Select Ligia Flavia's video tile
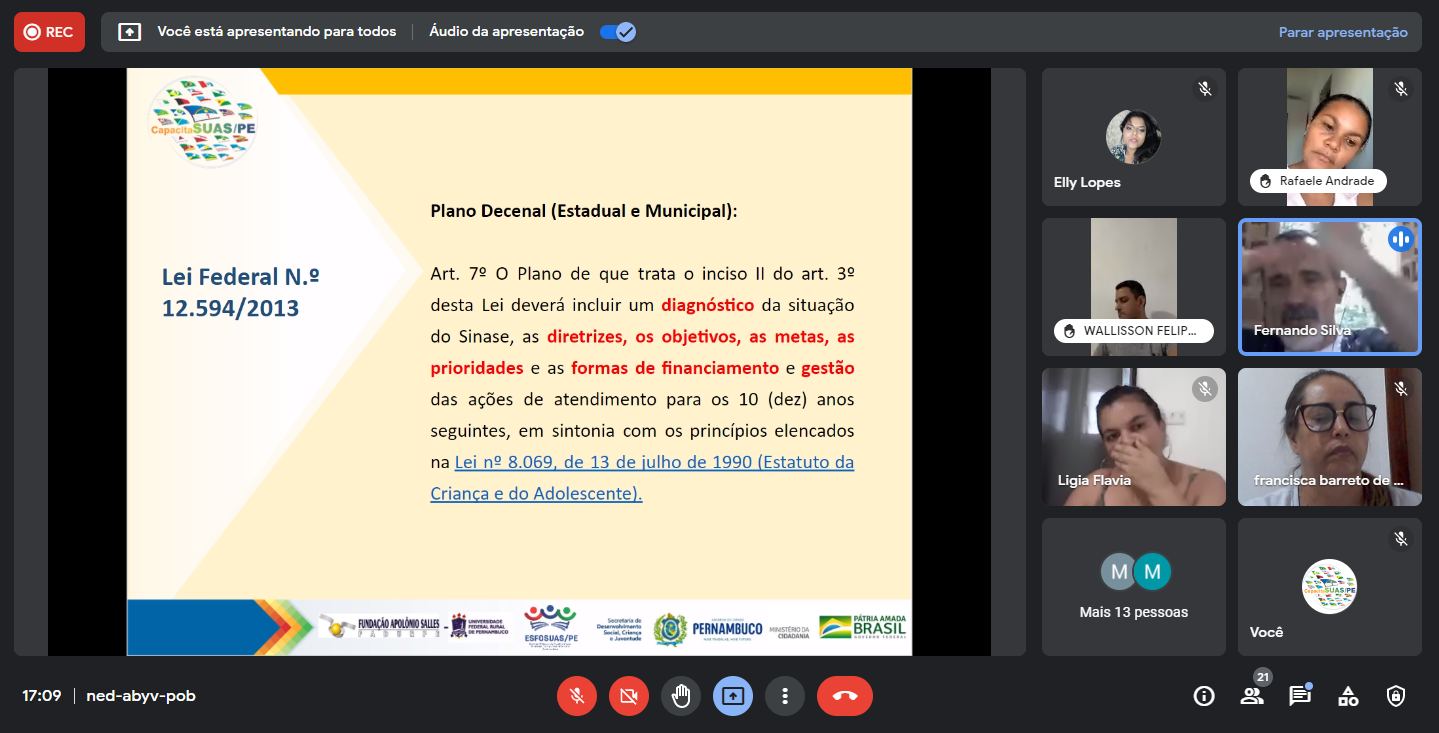Screen dimensions: 1439x733 pos(1133,437)
